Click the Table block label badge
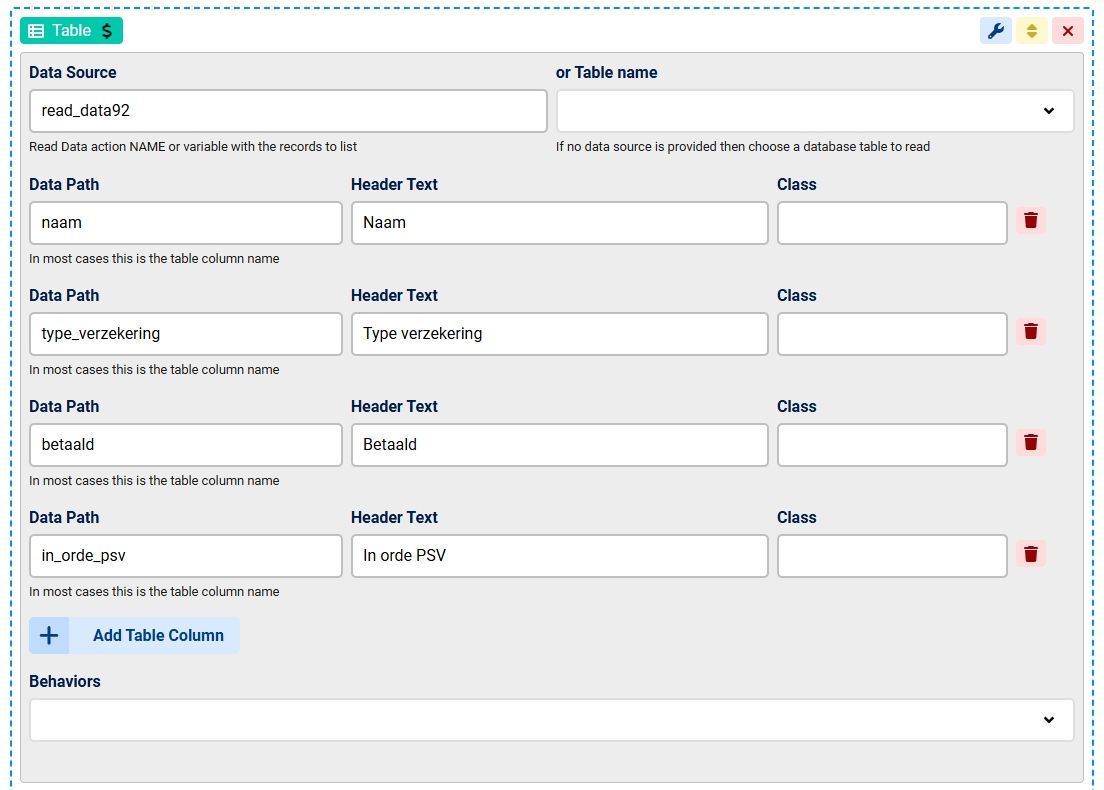The image size is (1104, 790). [x=71, y=31]
